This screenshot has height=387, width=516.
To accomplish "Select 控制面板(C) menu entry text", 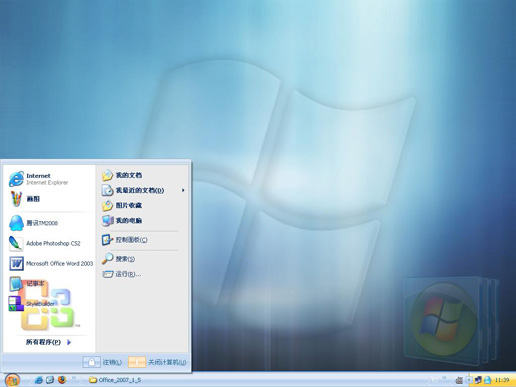I will (132, 240).
